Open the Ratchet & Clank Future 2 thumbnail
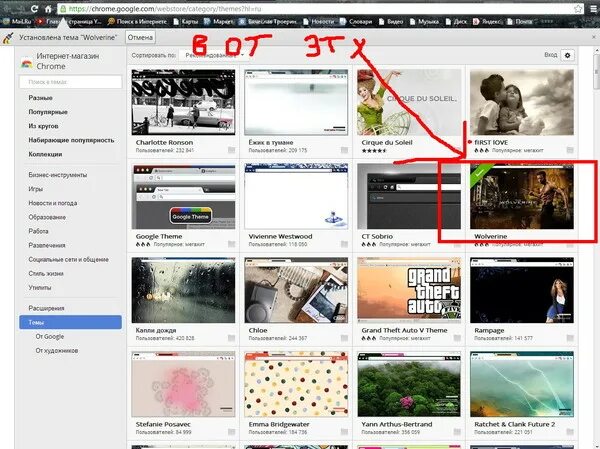 click(522, 384)
